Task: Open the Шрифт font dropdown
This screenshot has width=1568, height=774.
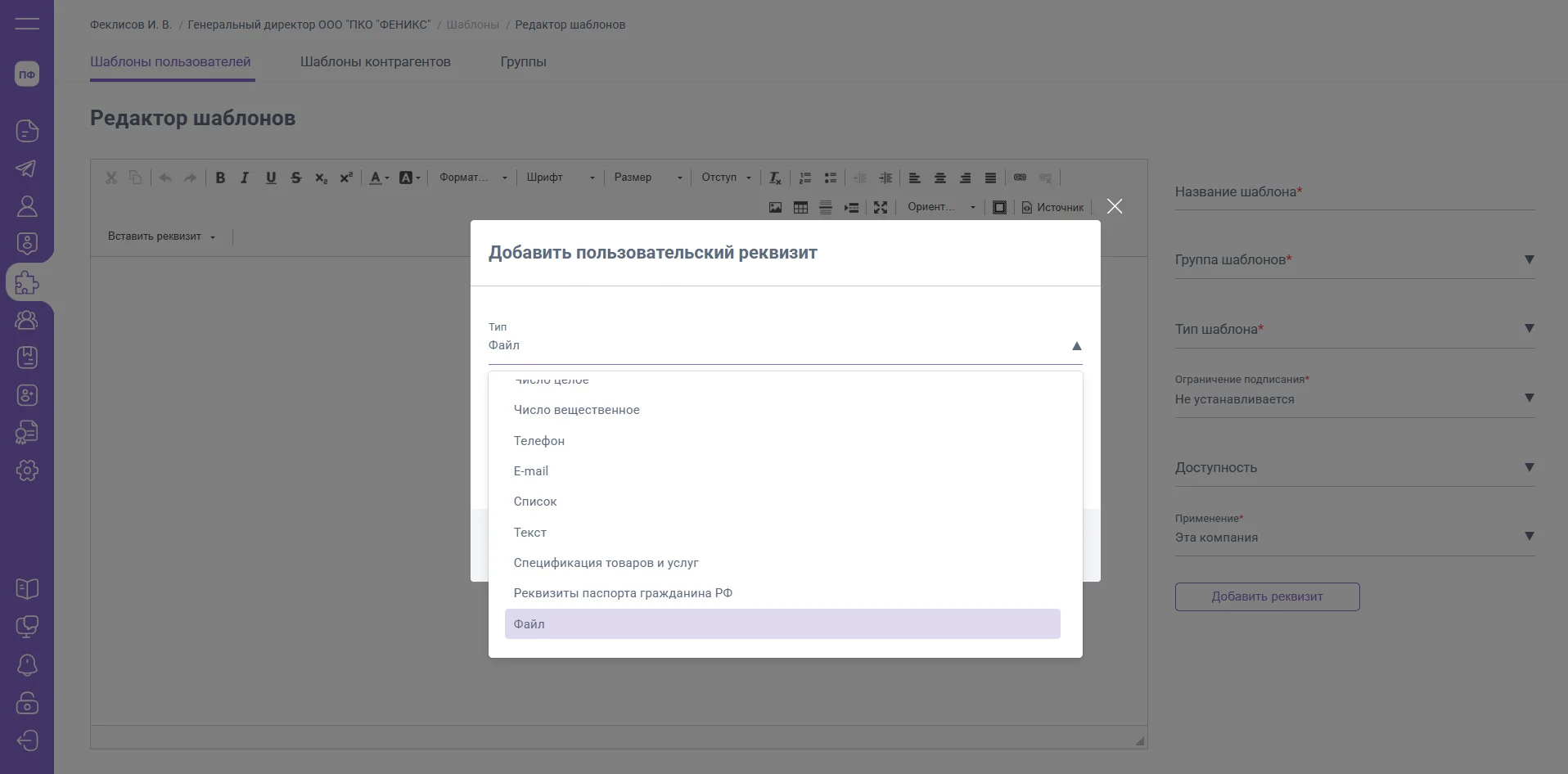Action: [561, 178]
